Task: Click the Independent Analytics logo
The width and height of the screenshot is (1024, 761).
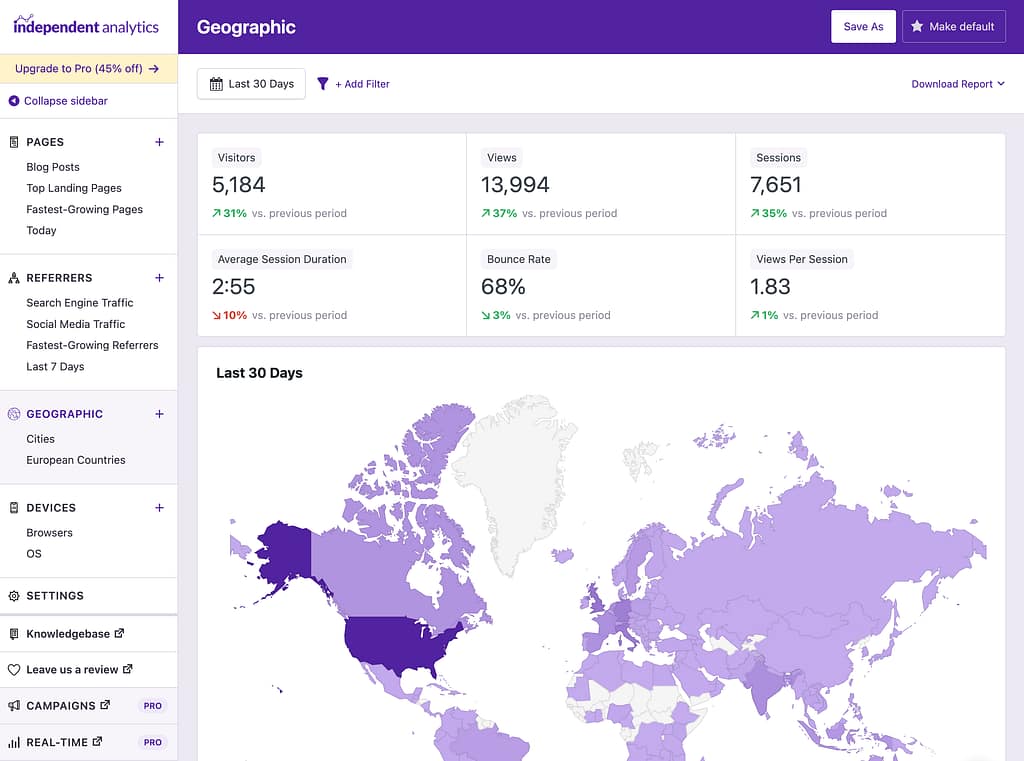Action: [87, 26]
